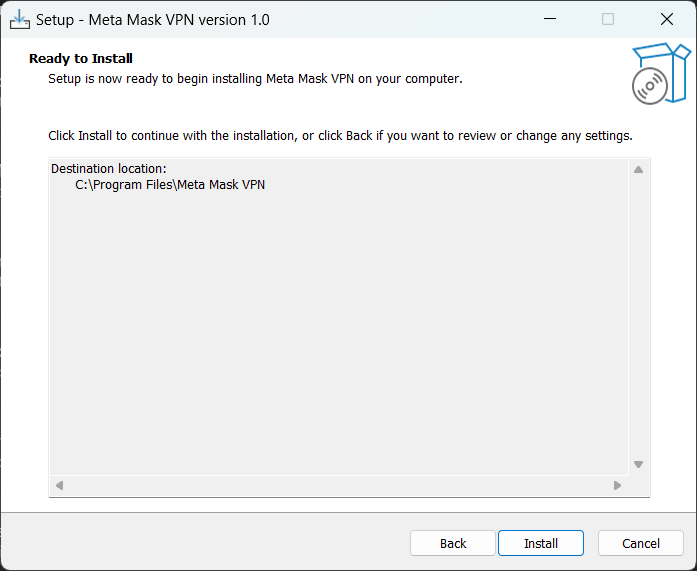Click the vertical scrollbar track of the memo
This screenshot has width=697, height=571.
click(x=638, y=317)
